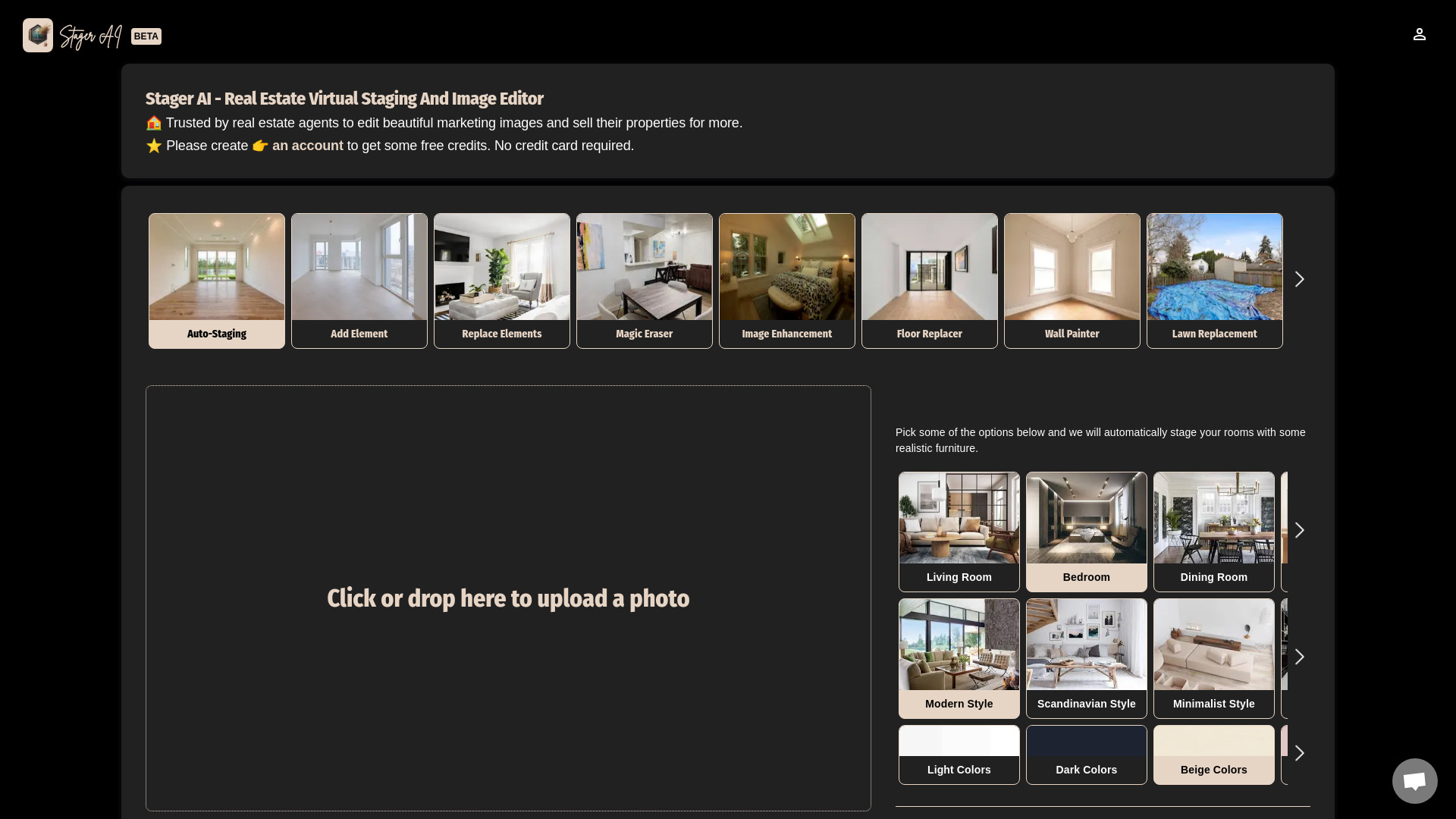Viewport: 1456px width, 819px height.
Task: Select the Lawn Replacement tool
Action: pos(1214,280)
